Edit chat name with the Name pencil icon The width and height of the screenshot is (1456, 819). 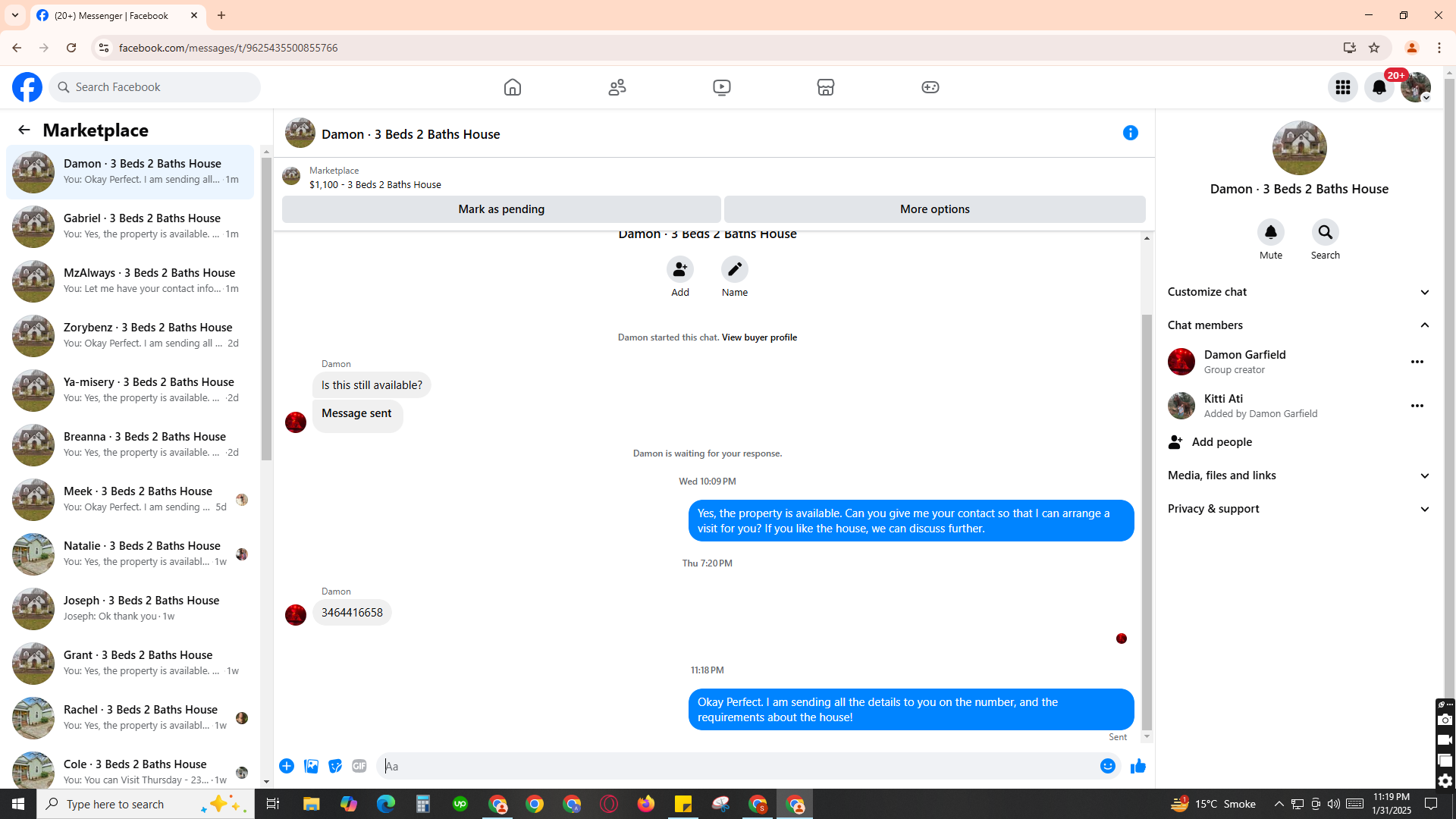pyautogui.click(x=735, y=269)
